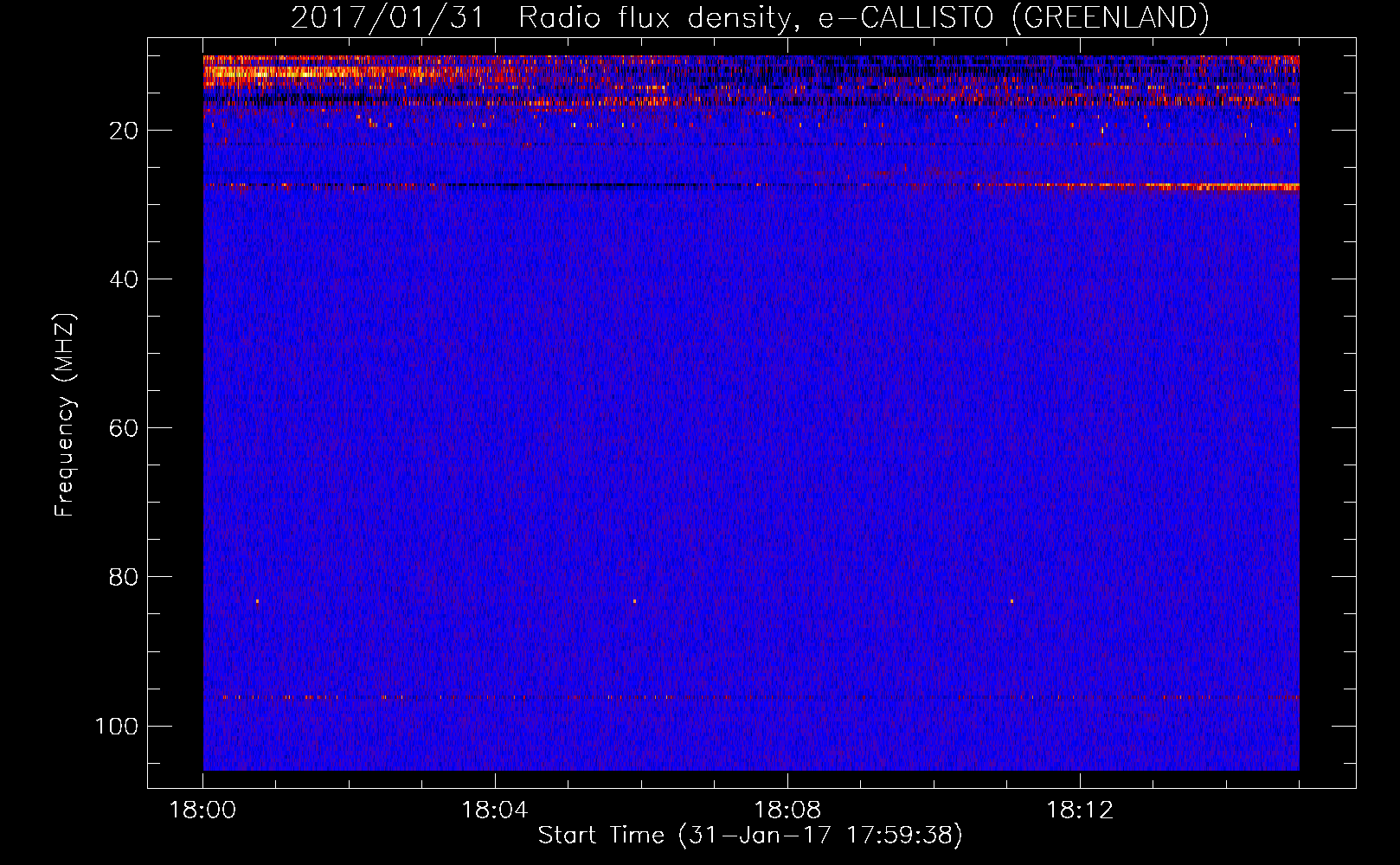The height and width of the screenshot is (865, 1400).
Task: Click the 18:00 time tick label
Action: tap(202, 811)
